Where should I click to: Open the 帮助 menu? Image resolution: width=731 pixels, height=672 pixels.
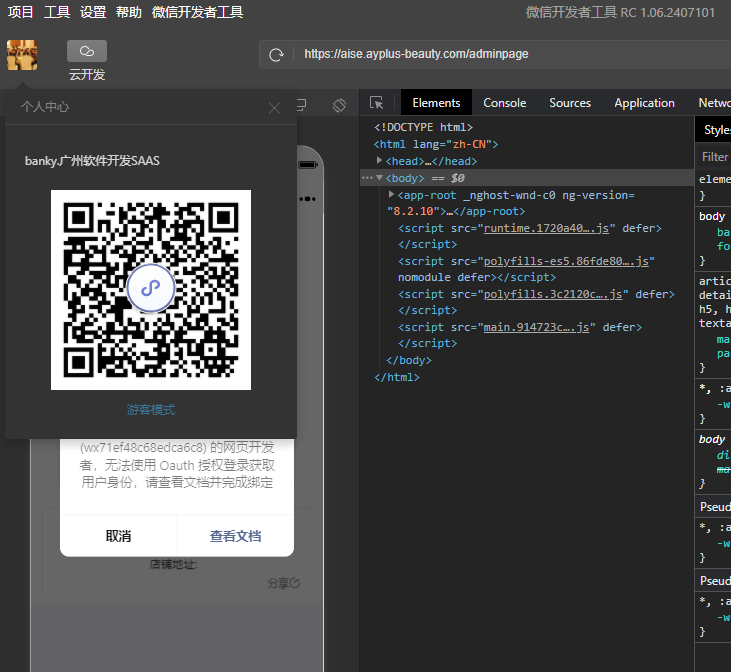pyautogui.click(x=129, y=12)
